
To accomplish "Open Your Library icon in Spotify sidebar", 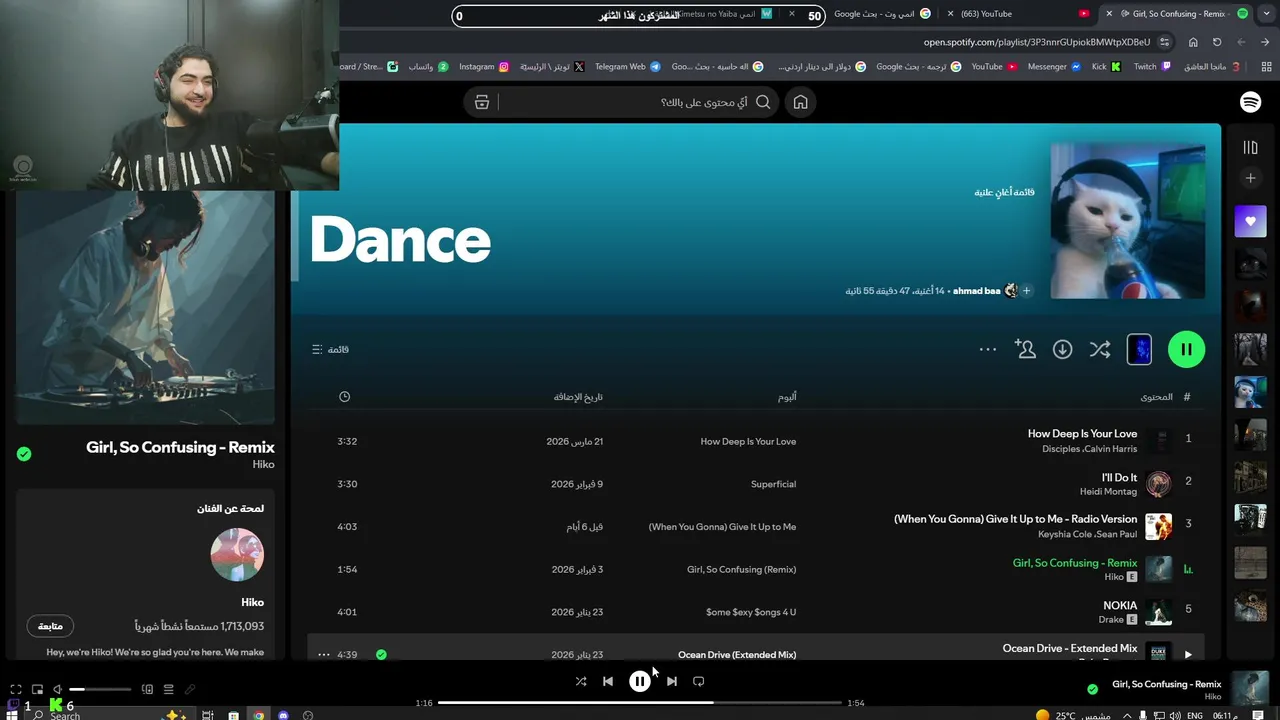I will point(1250,148).
